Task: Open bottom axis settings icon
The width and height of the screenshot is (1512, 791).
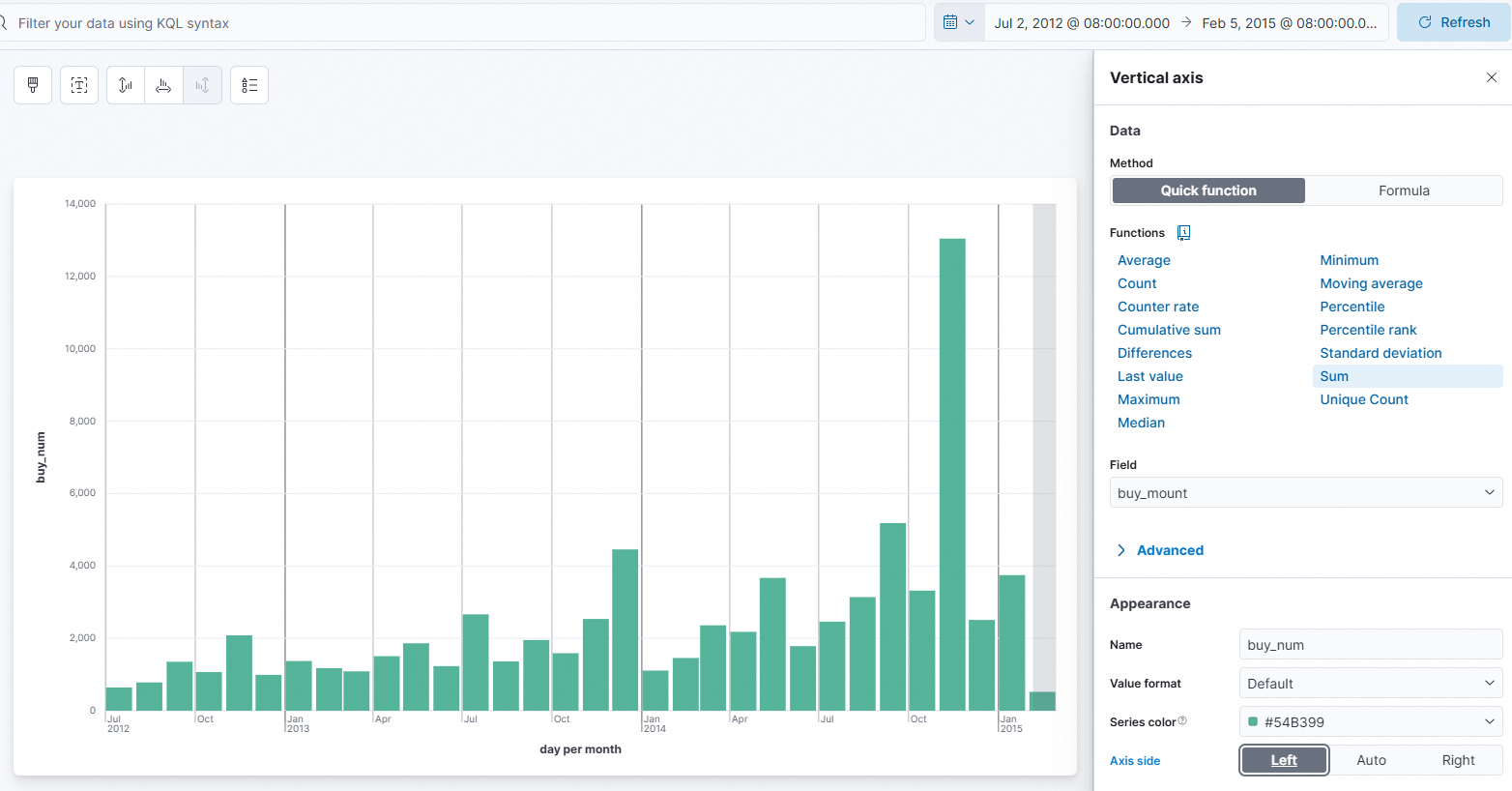Action: [163, 85]
